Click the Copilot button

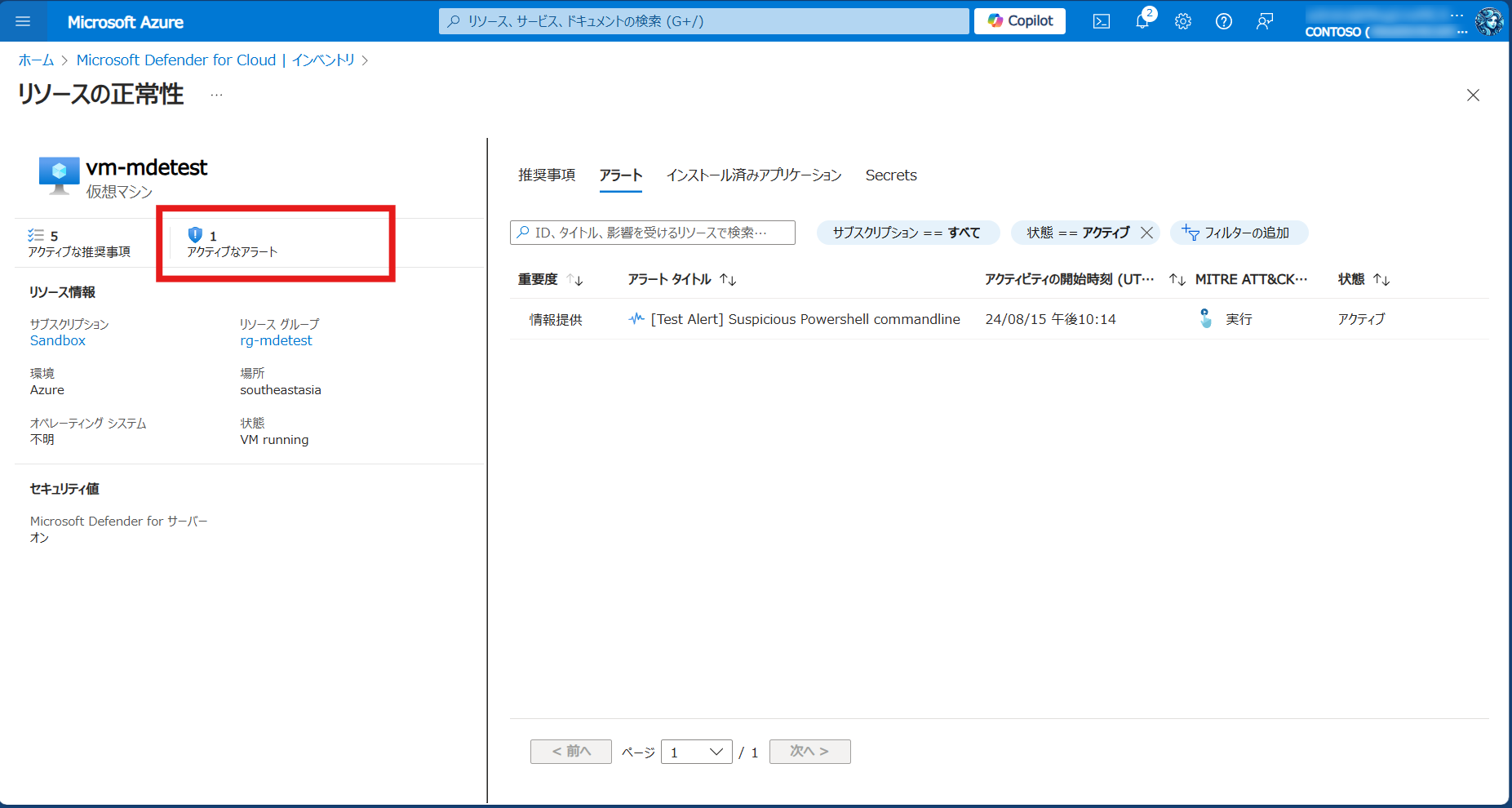1020,21
